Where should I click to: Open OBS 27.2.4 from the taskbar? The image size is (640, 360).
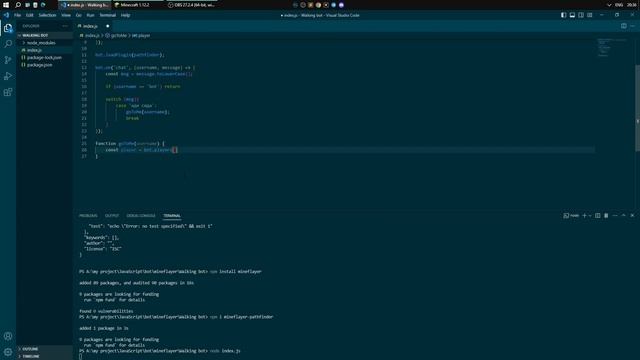[x=191, y=5]
